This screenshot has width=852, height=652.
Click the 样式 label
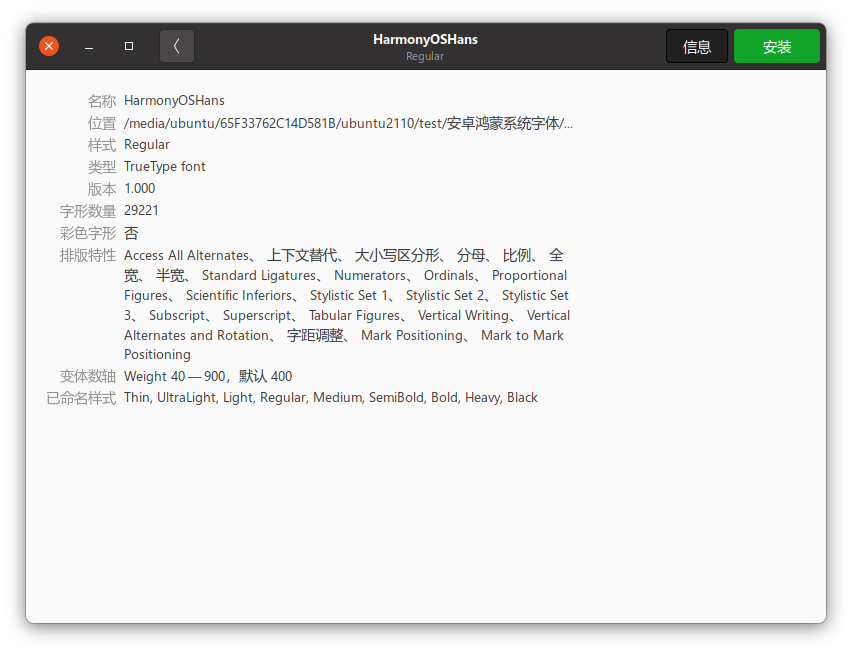[x=102, y=145]
